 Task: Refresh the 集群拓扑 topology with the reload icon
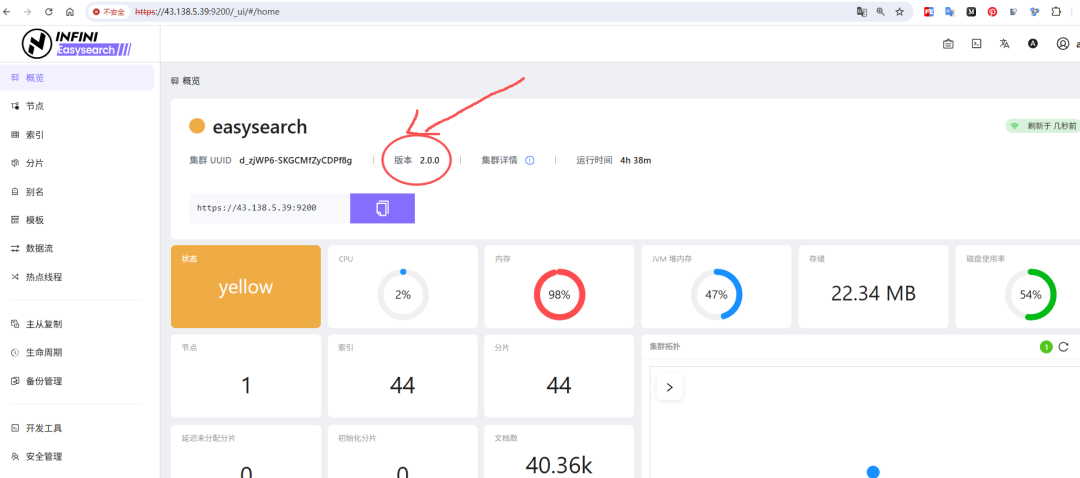(x=1063, y=346)
